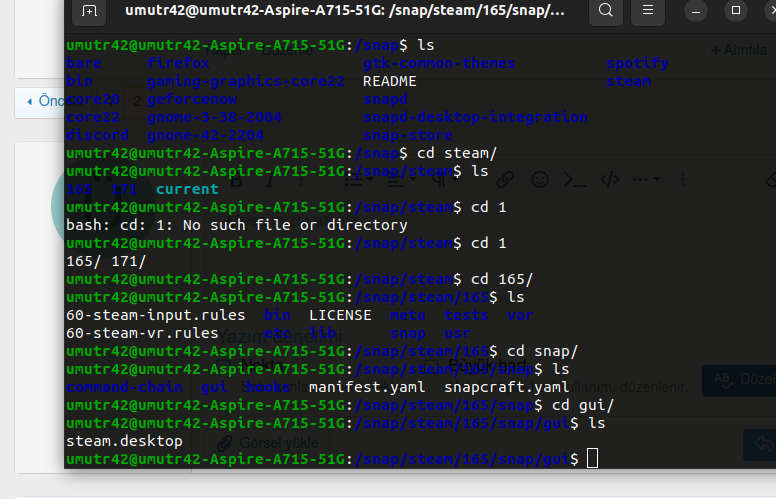Click the 'cd gui/' command text

click(x=583, y=405)
